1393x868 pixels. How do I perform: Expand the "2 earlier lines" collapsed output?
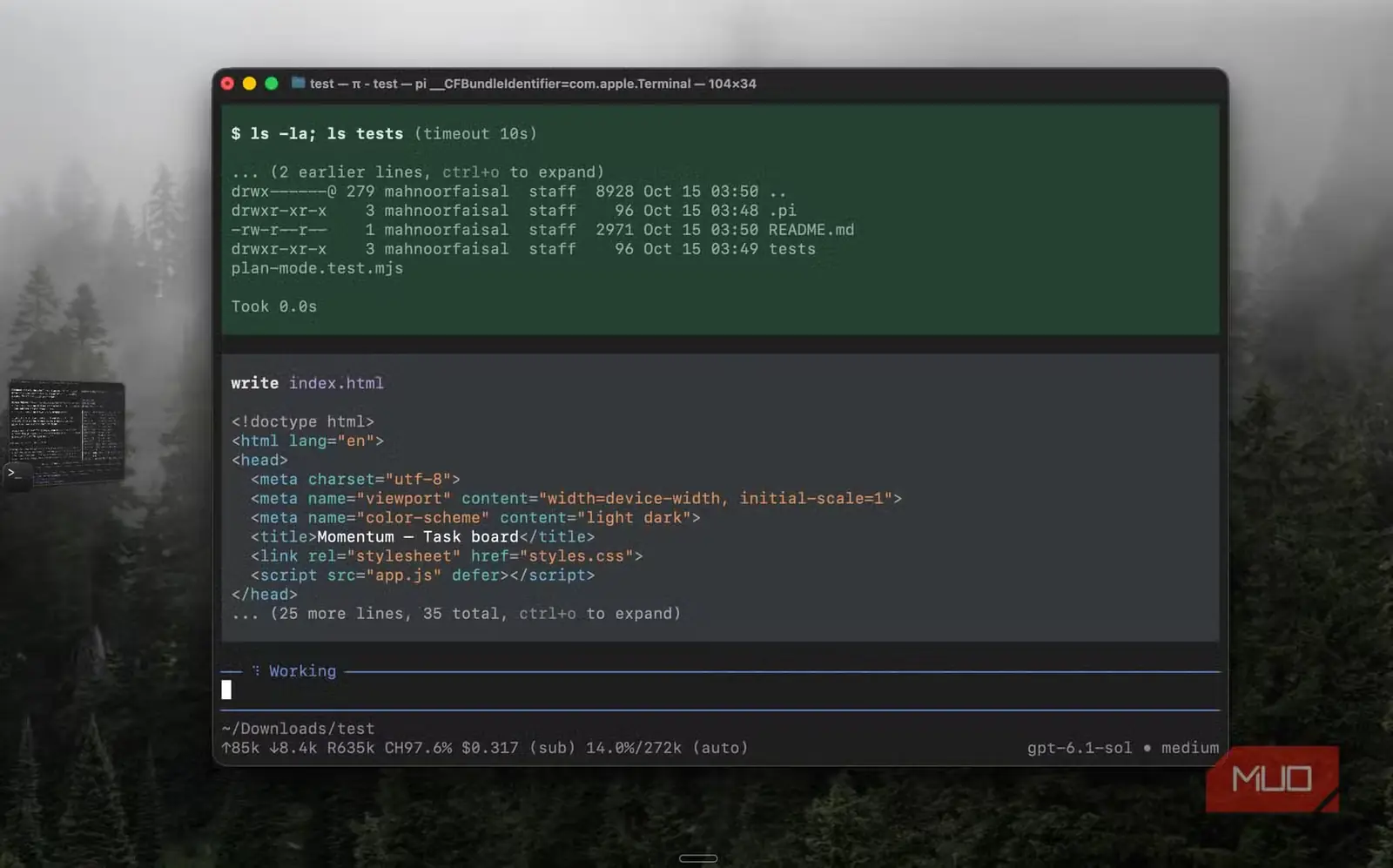[x=418, y=172]
